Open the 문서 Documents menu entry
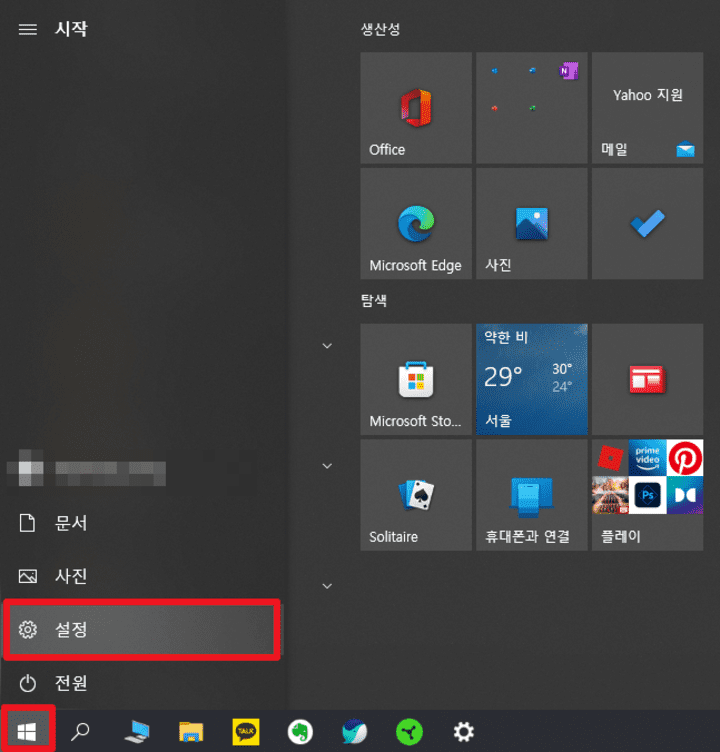Viewport: 720px width, 752px height. tap(142, 523)
